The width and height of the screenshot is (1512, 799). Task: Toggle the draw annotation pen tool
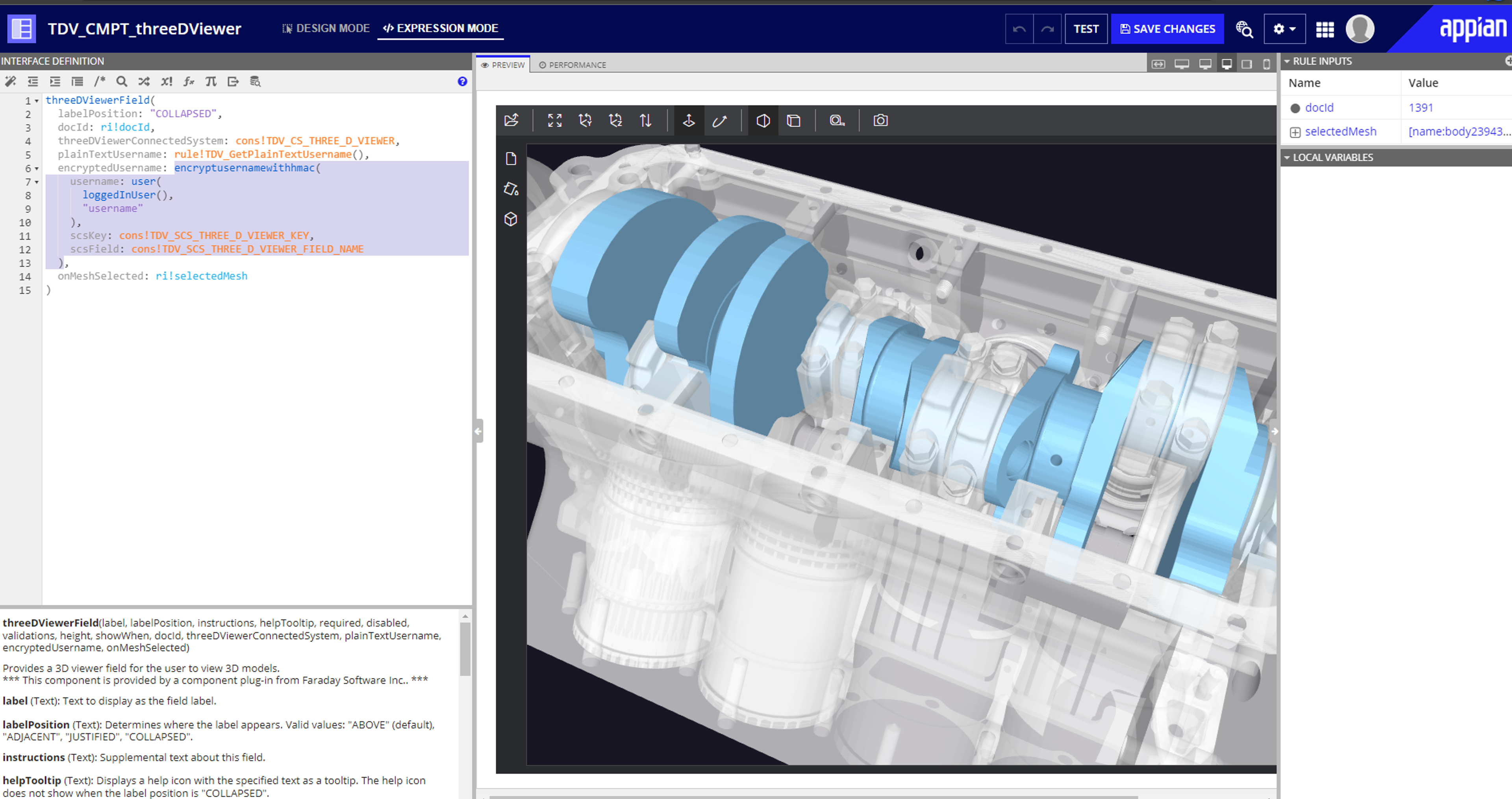tap(719, 120)
